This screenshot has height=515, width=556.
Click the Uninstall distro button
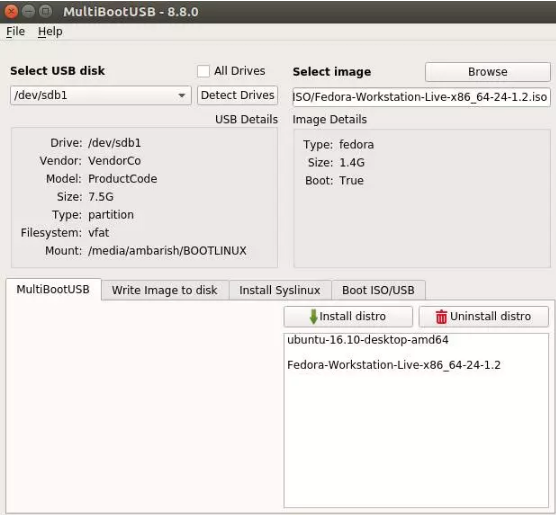[x=484, y=316]
